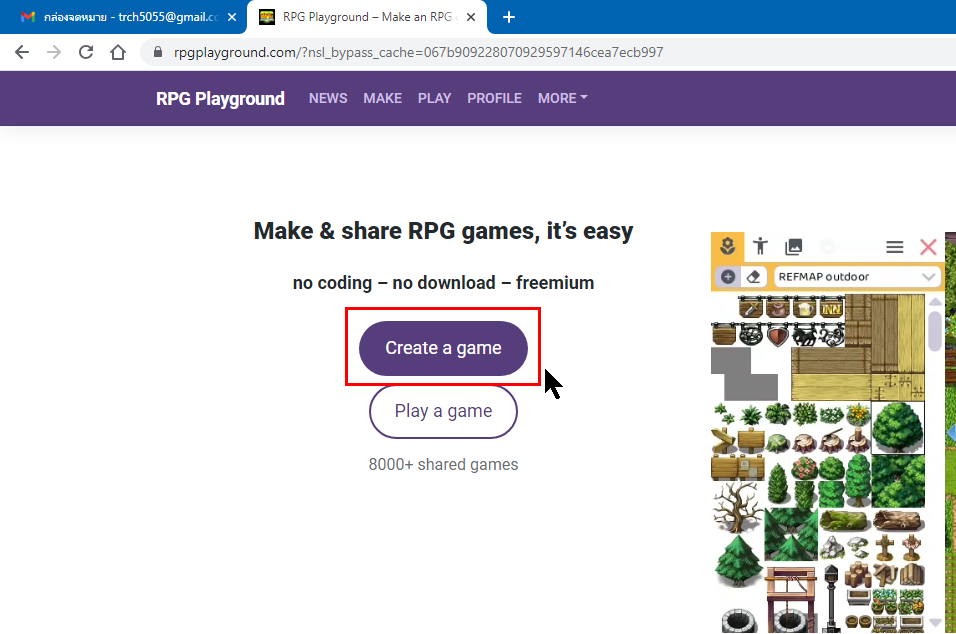This screenshot has width=956, height=634.
Task: Select the stump with axe tile
Action: click(831, 440)
